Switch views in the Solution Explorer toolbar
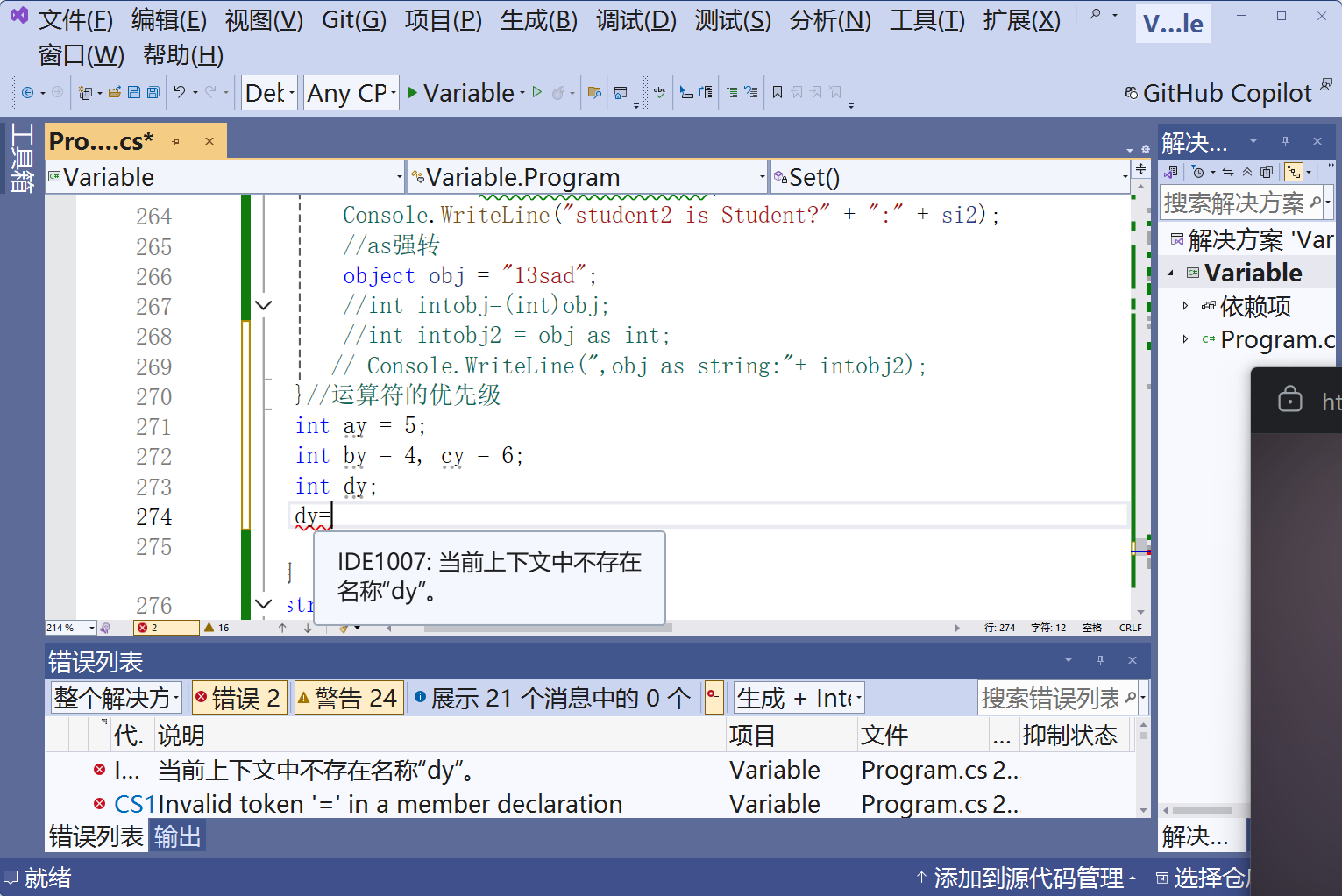1342x896 pixels. pyautogui.click(x=1170, y=172)
